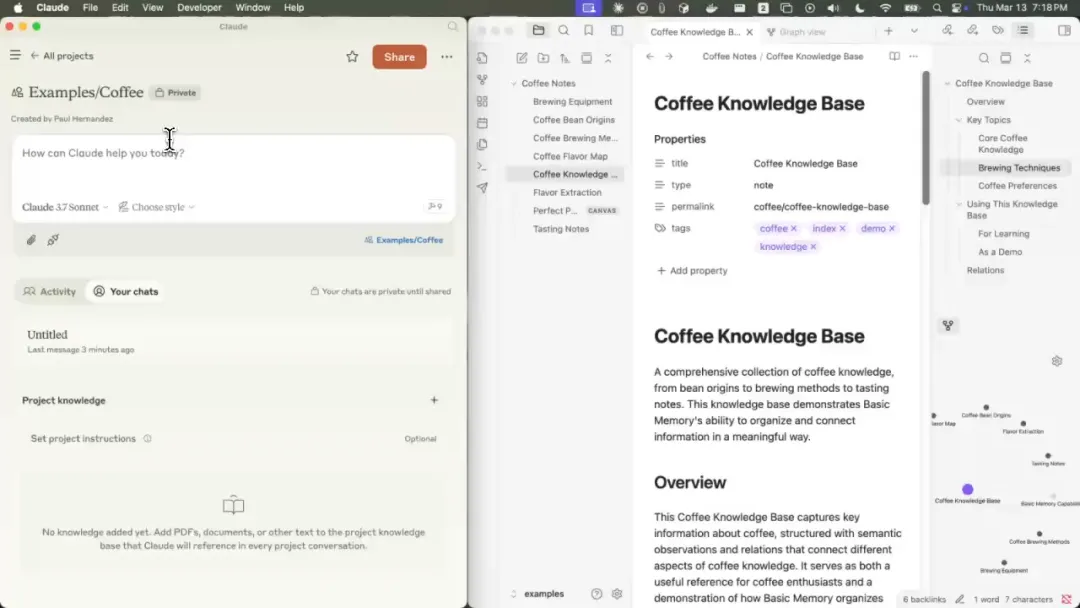The width and height of the screenshot is (1080, 608).
Task: Click Add property in note properties
Action: [692, 271]
